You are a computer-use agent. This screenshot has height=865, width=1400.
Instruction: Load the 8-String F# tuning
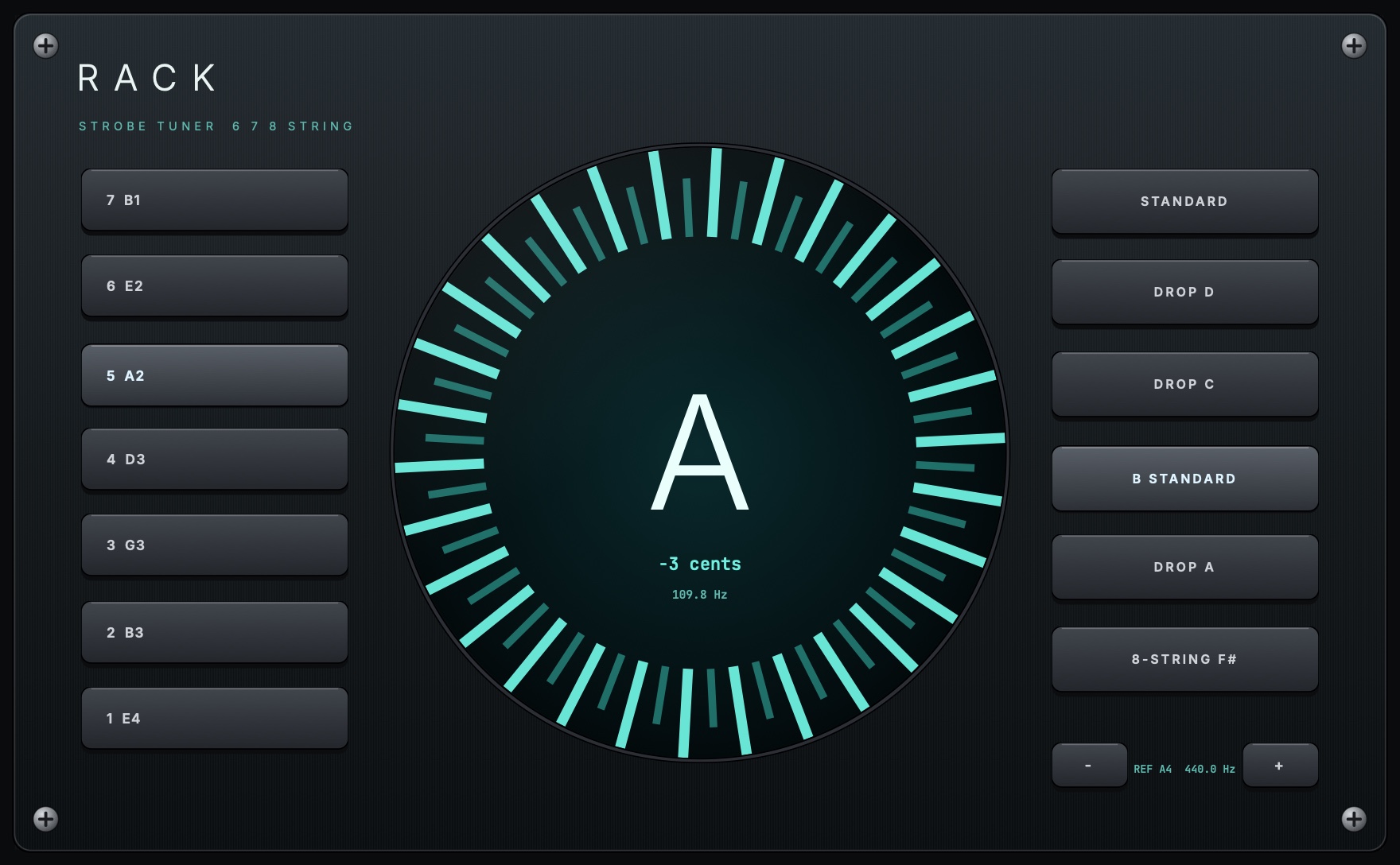(1184, 659)
